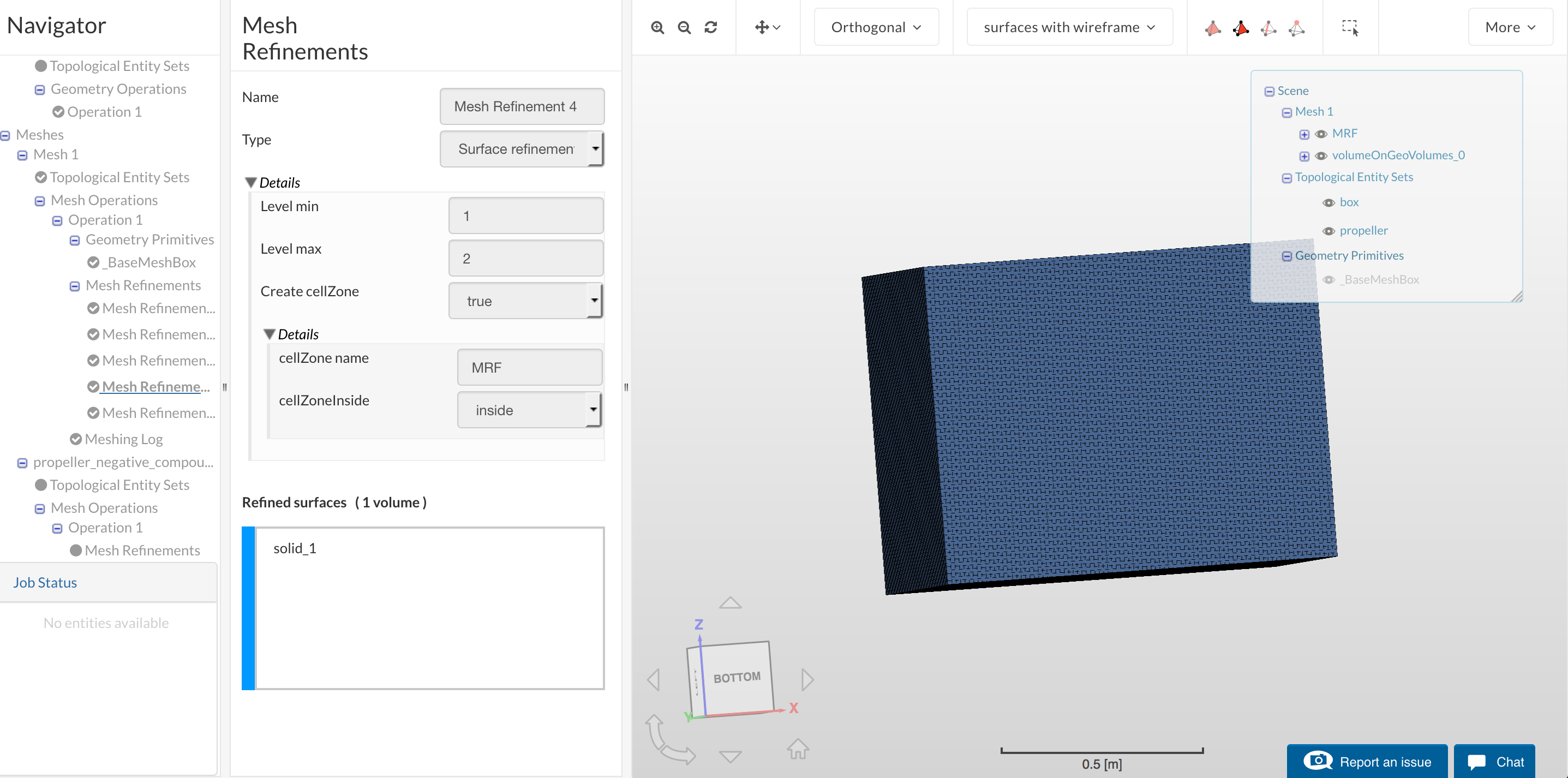Click the refresh view icon
1568x778 pixels.
click(x=711, y=27)
